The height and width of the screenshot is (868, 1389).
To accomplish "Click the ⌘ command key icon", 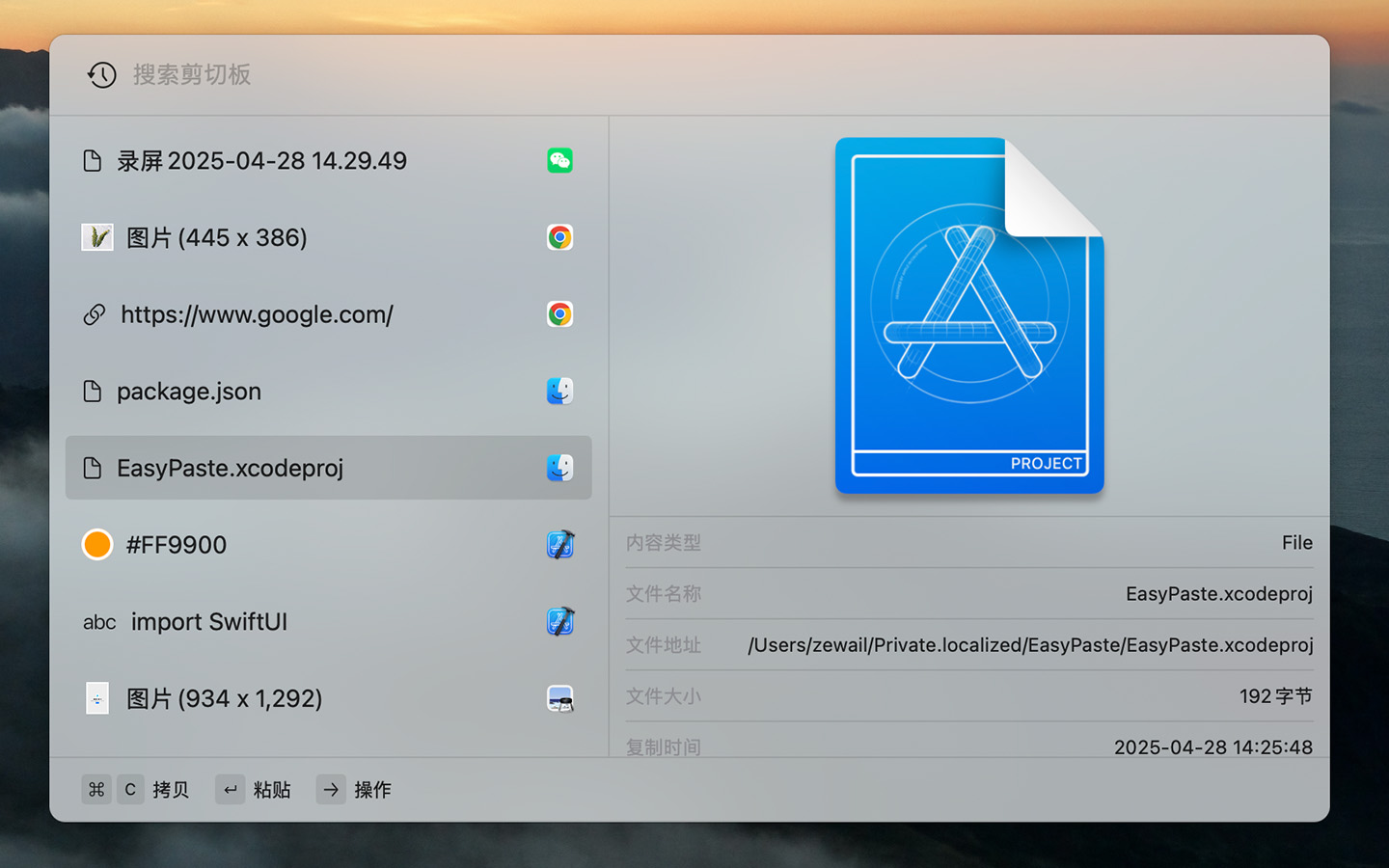I will pos(96,790).
